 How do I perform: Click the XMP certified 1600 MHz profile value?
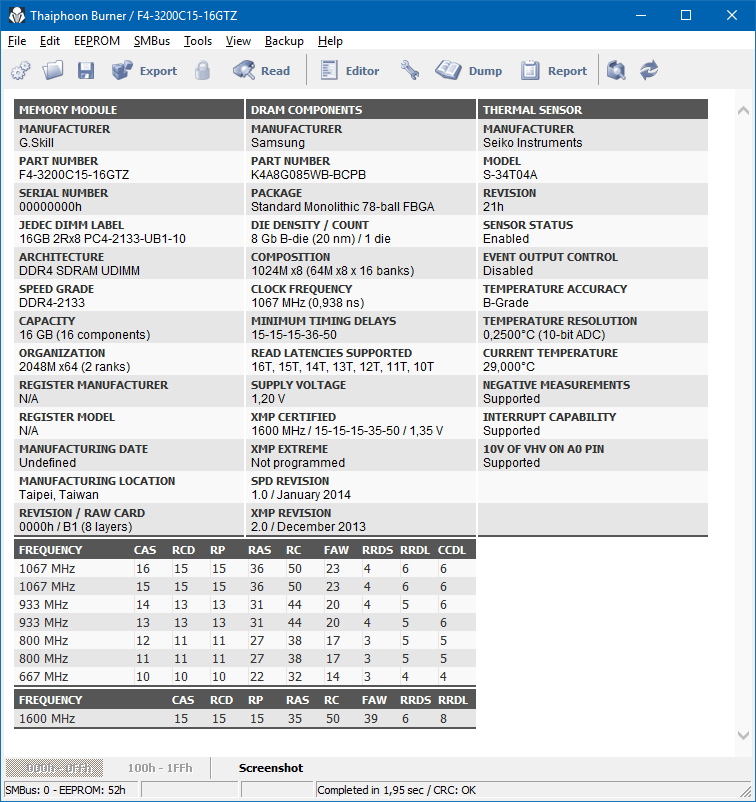tap(347, 431)
